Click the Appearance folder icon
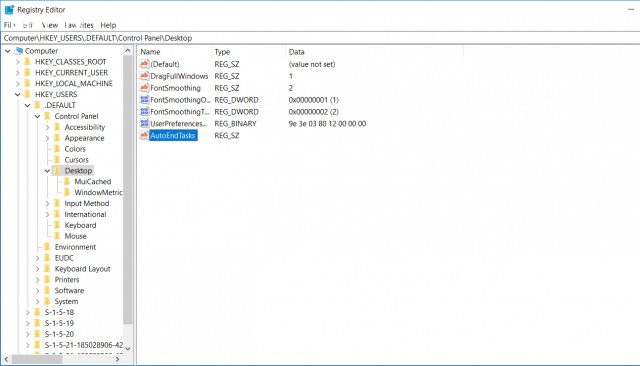The height and width of the screenshot is (366, 640). click(57, 138)
